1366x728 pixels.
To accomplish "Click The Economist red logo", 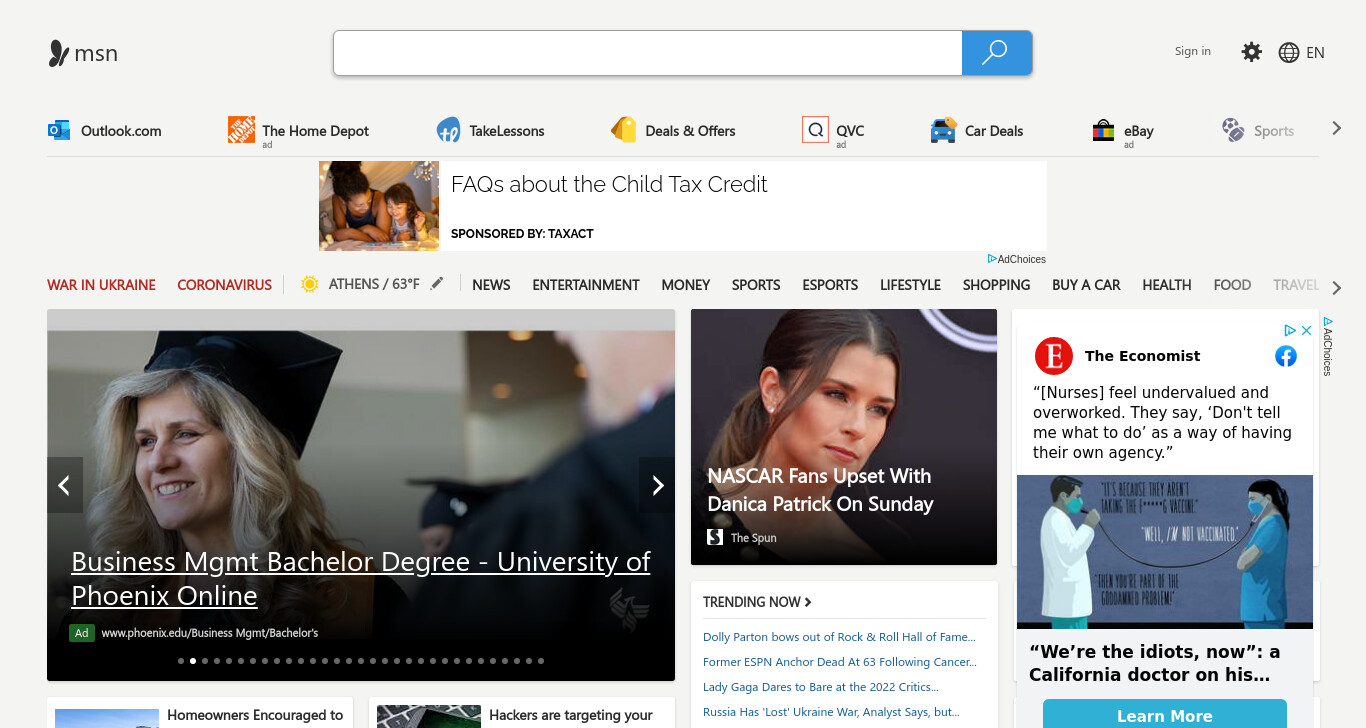I will [1054, 356].
